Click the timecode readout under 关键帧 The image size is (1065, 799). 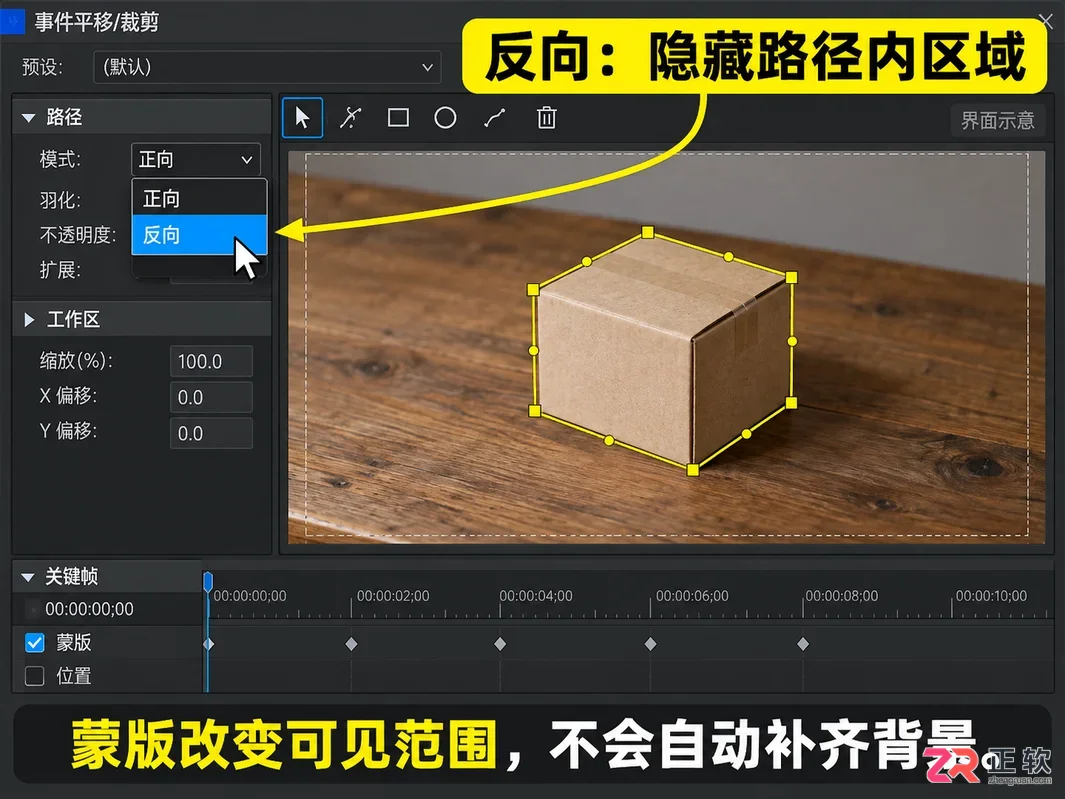90,609
